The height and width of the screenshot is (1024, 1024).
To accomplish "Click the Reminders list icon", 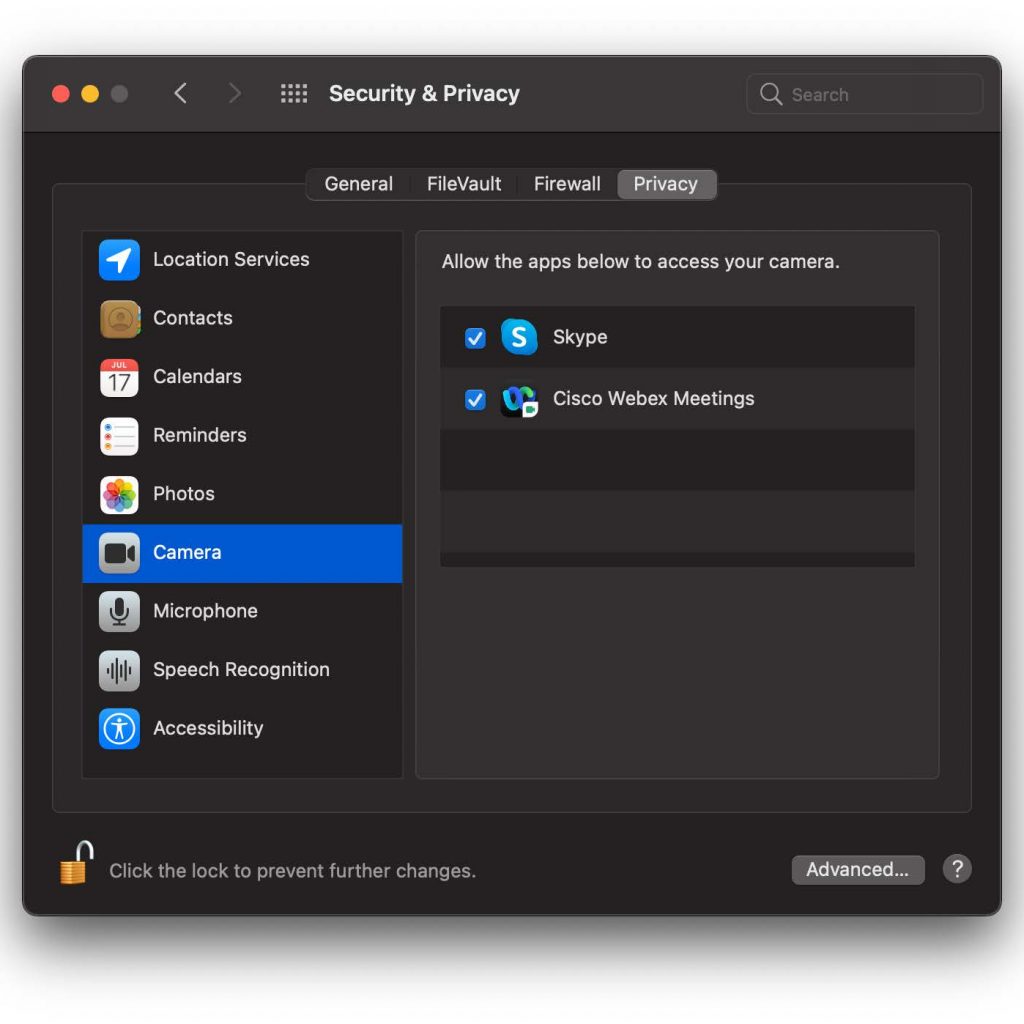I will [119, 436].
